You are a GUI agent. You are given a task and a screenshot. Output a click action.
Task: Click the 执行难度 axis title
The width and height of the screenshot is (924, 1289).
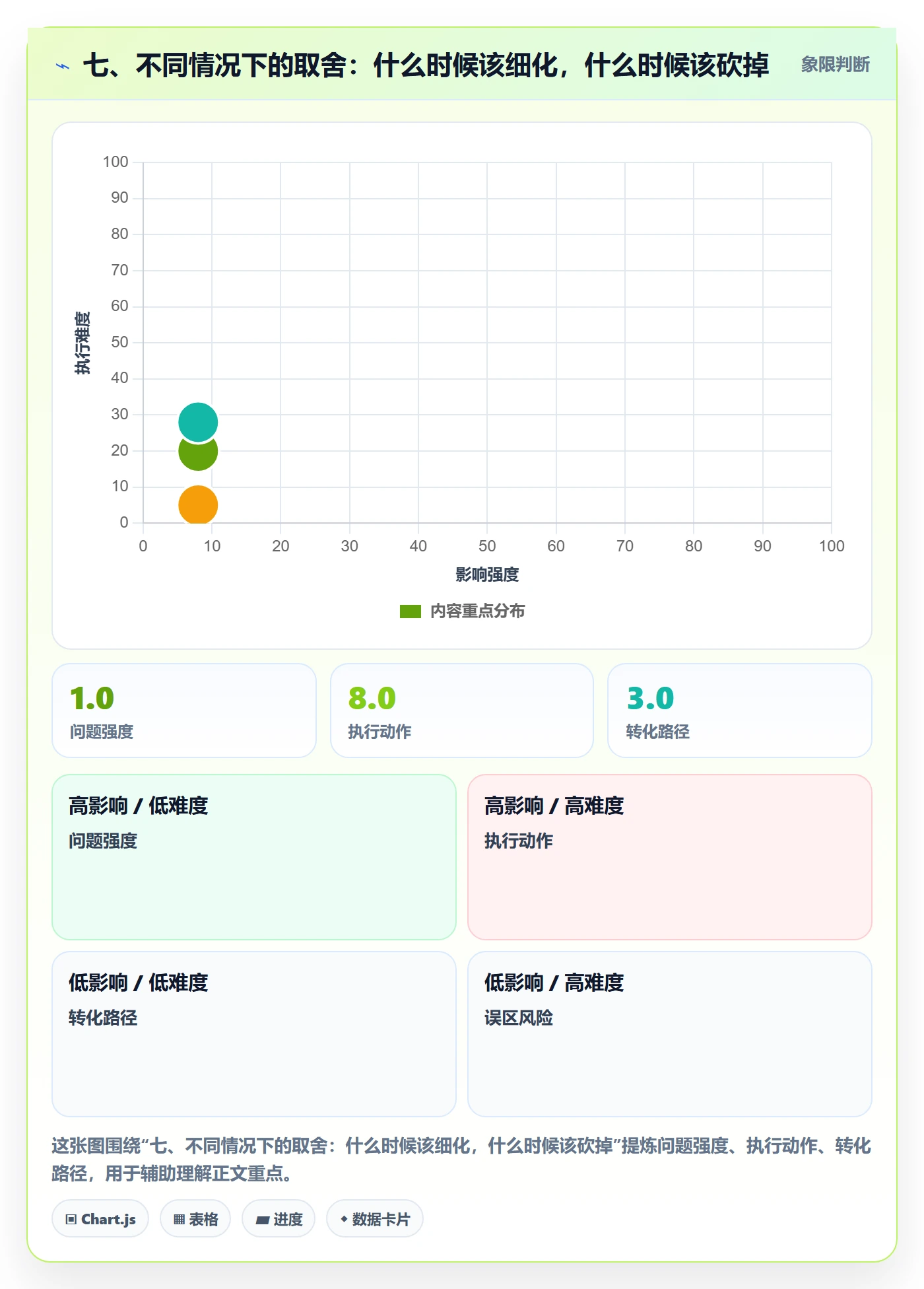coord(82,343)
